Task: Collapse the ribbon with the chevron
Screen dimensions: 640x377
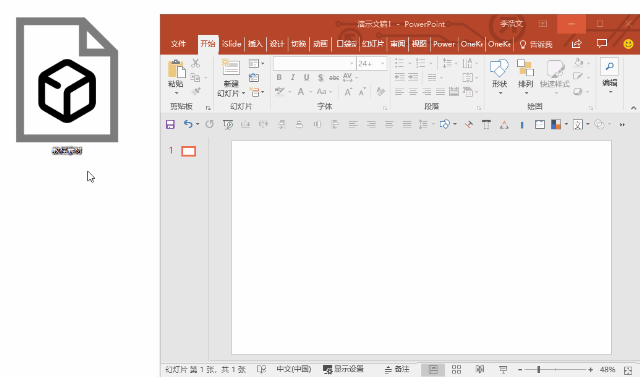Action: pyautogui.click(x=633, y=108)
